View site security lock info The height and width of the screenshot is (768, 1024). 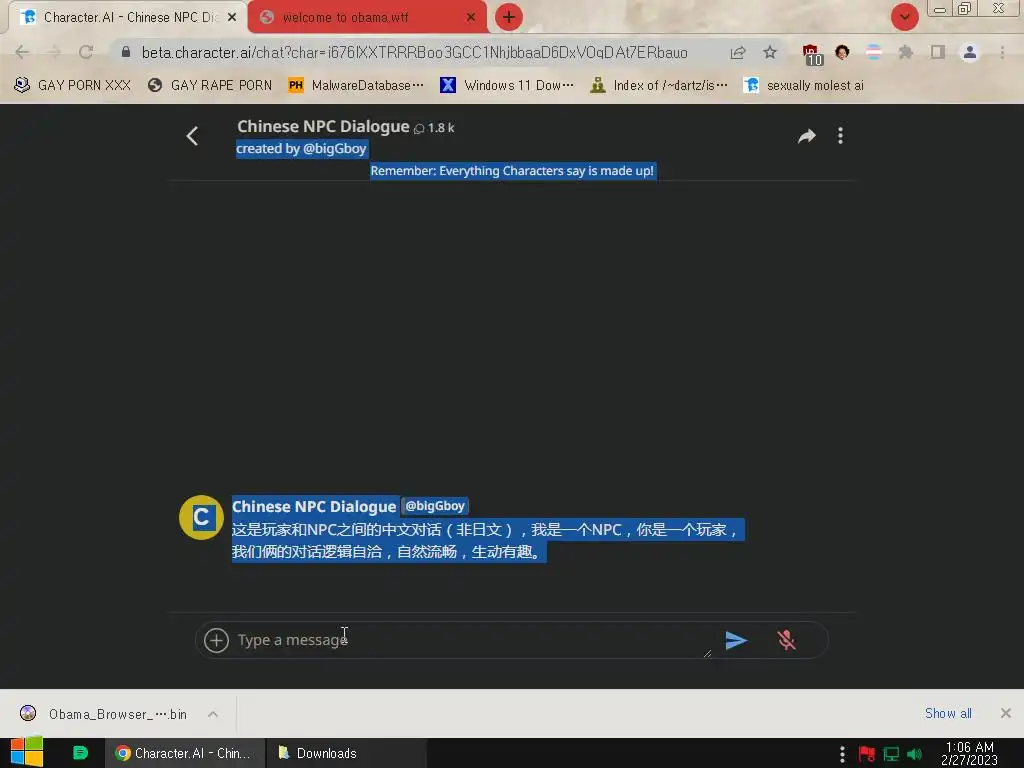[x=126, y=52]
